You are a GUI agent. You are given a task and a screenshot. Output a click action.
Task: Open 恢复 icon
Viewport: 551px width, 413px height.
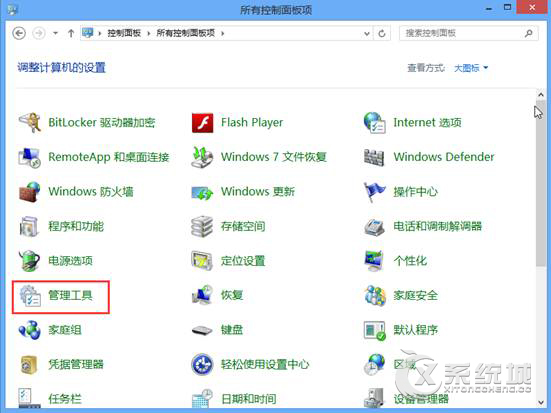pos(202,295)
